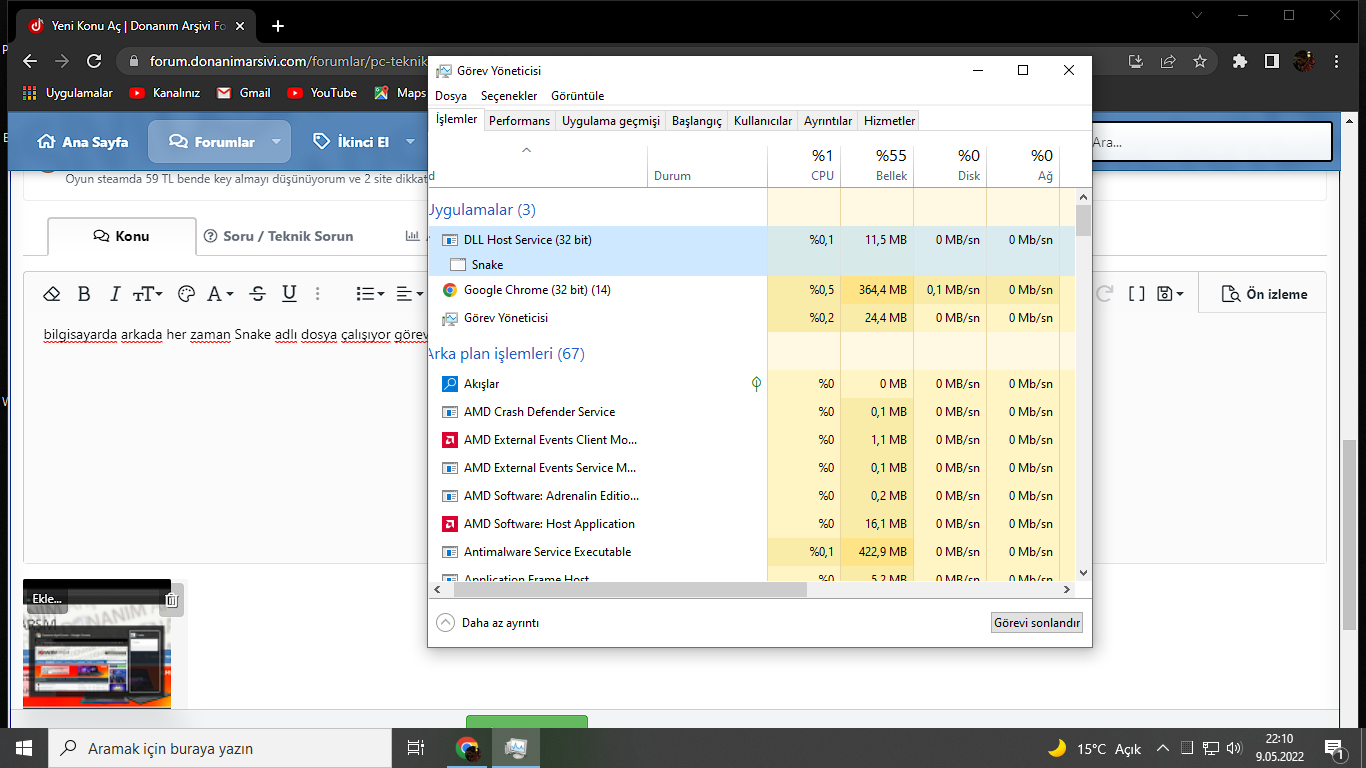Select the Konu thread type tab
The width and height of the screenshot is (1366, 768).
pos(122,236)
